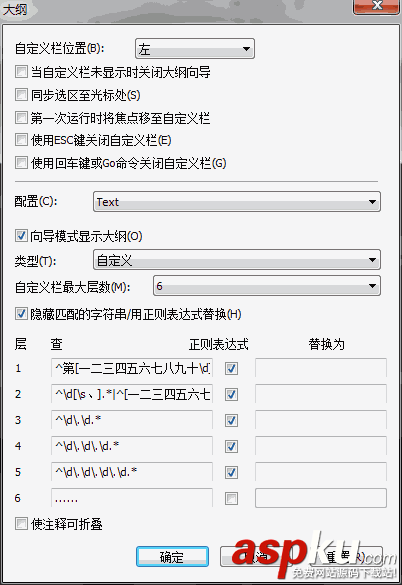Check 同步选区至光标处 option

click(21, 95)
